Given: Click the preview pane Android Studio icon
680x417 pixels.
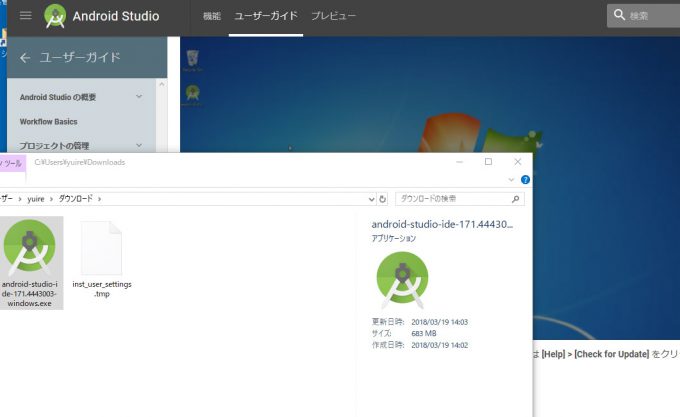Looking at the screenshot, I should (x=402, y=280).
